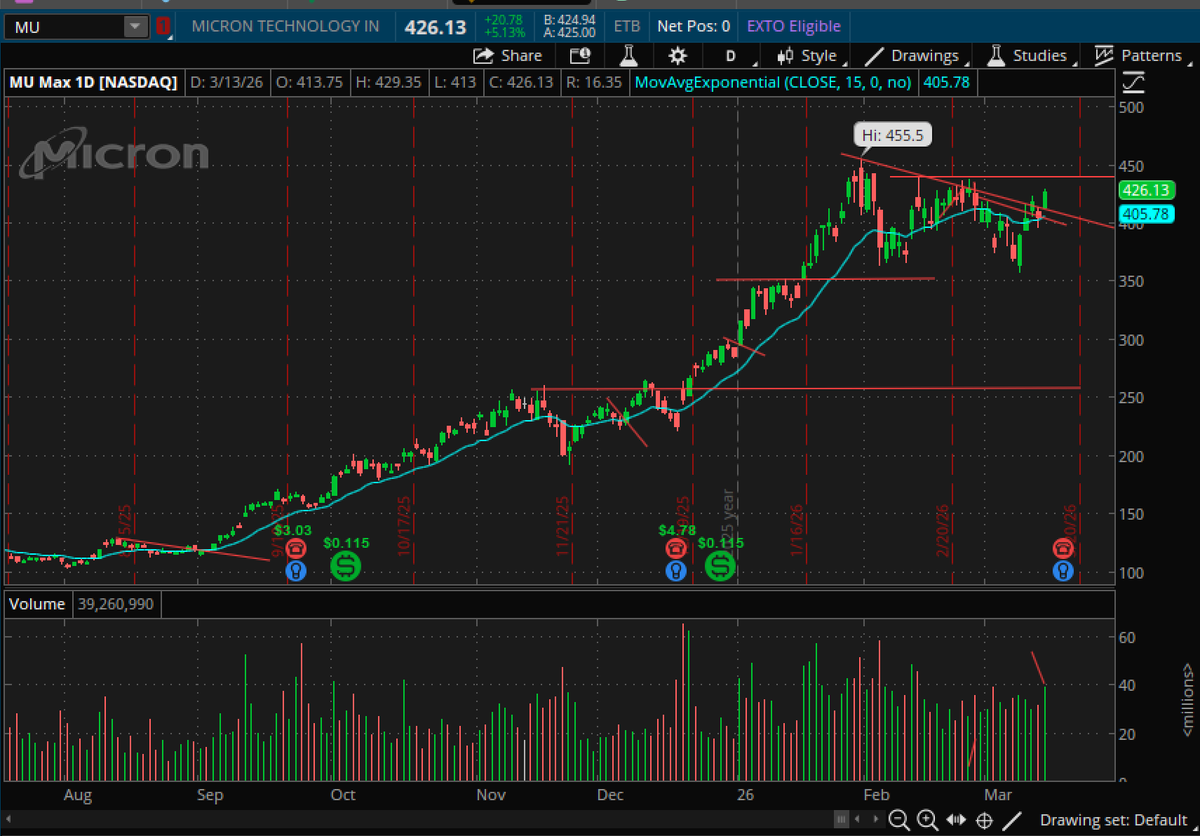The width and height of the screenshot is (1200, 836).
Task: Click the R: 16.35 range value
Action: 596,82
